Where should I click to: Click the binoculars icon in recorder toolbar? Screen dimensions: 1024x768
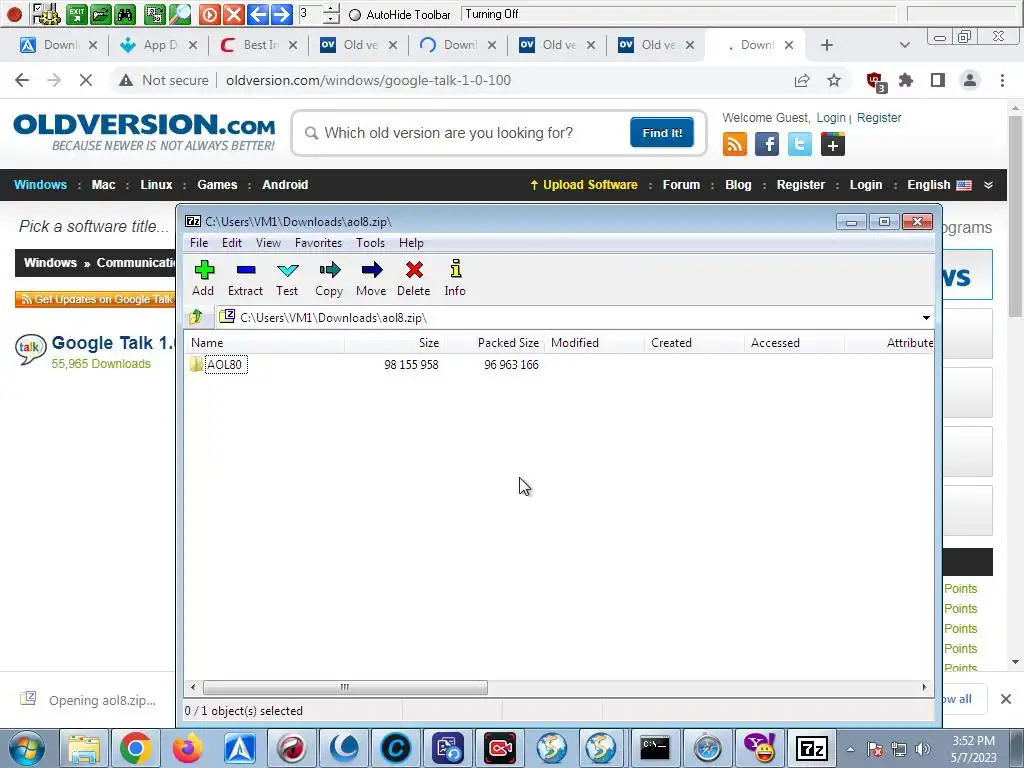tap(125, 14)
